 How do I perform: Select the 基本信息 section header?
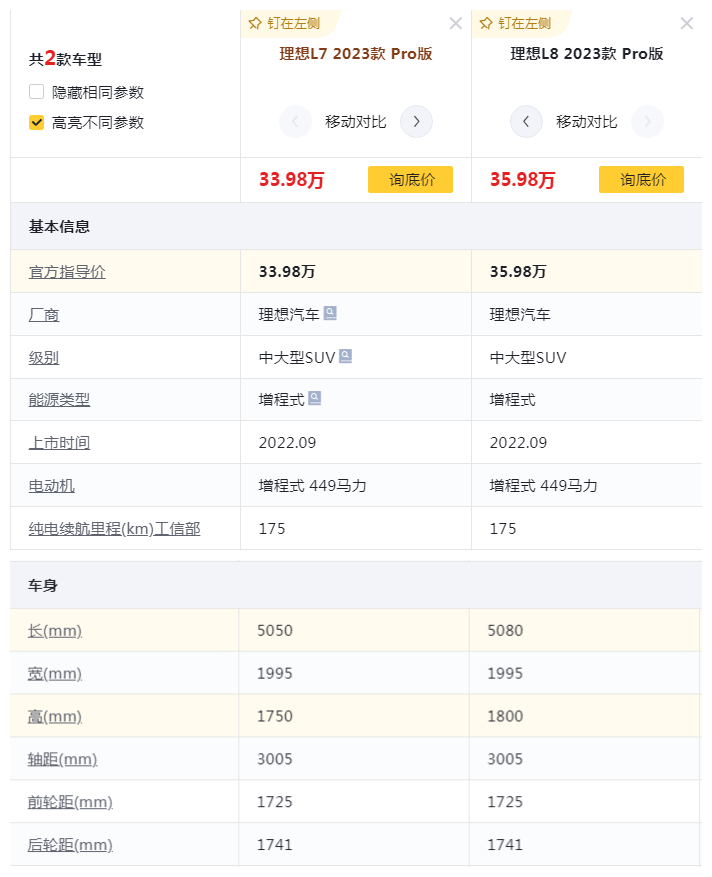click(x=356, y=227)
